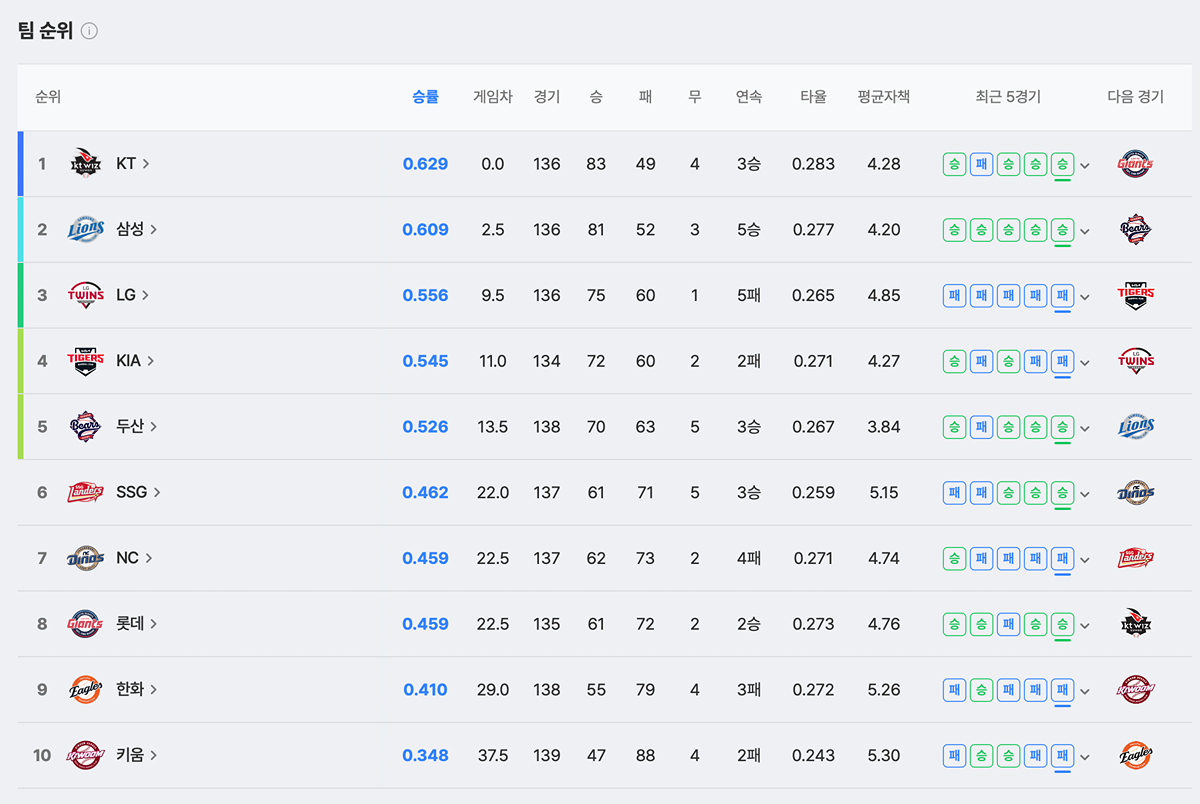Expand recent 5 games chevron for 삼성
Image resolution: width=1200 pixels, height=804 pixels.
(x=1085, y=231)
